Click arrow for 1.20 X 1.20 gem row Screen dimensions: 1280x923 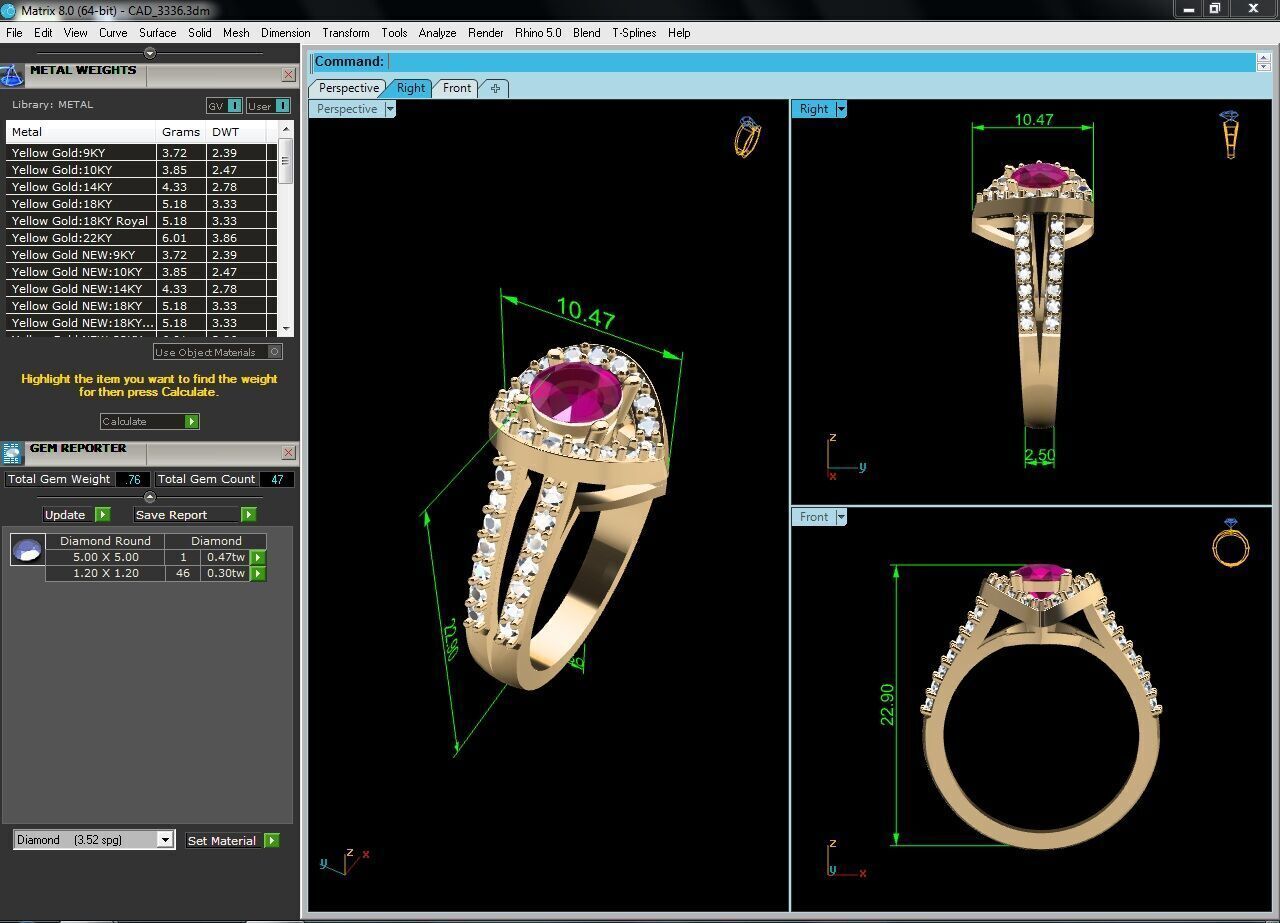point(258,573)
